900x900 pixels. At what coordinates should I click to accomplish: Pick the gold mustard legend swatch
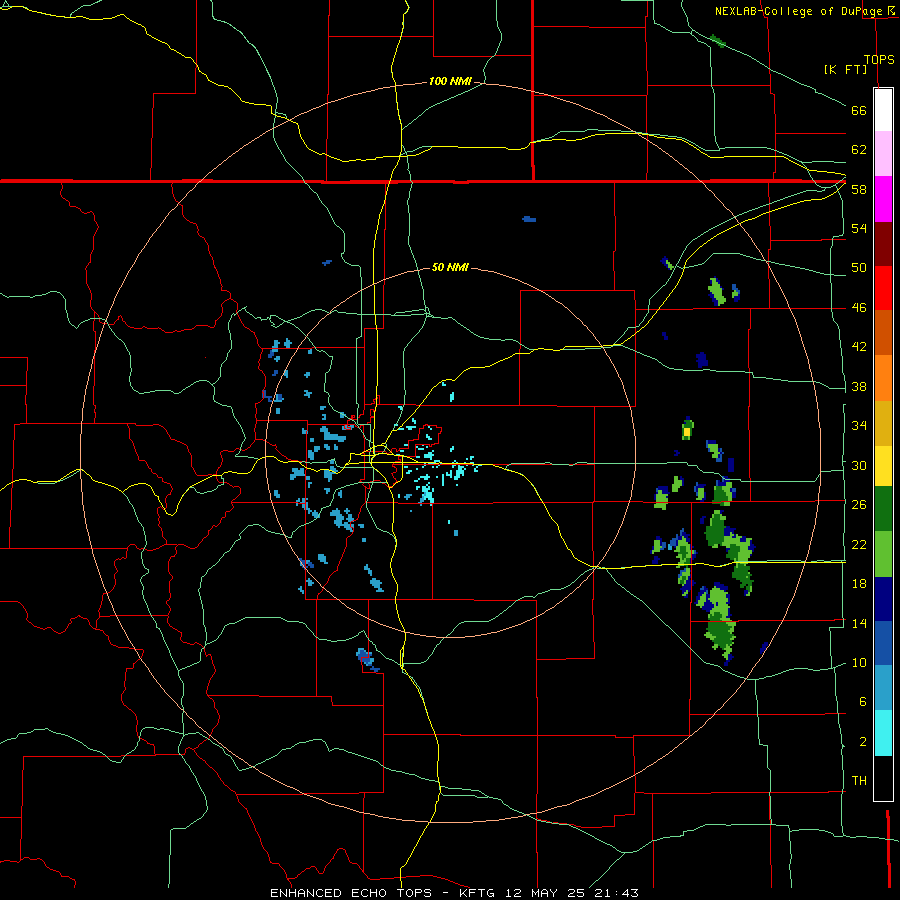click(883, 423)
